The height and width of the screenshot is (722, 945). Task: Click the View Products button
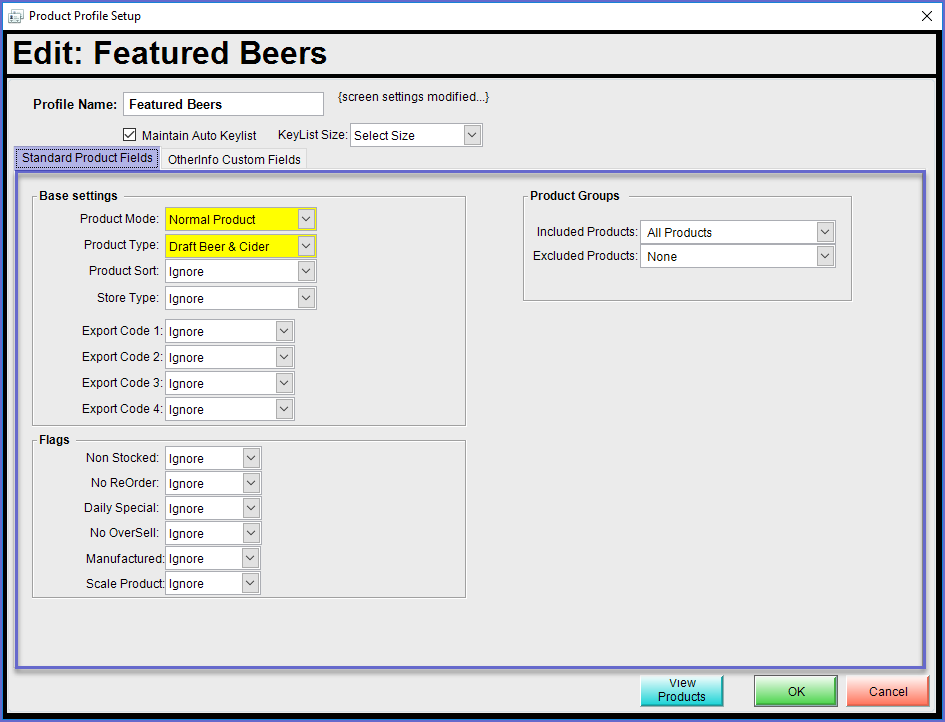click(x=682, y=690)
